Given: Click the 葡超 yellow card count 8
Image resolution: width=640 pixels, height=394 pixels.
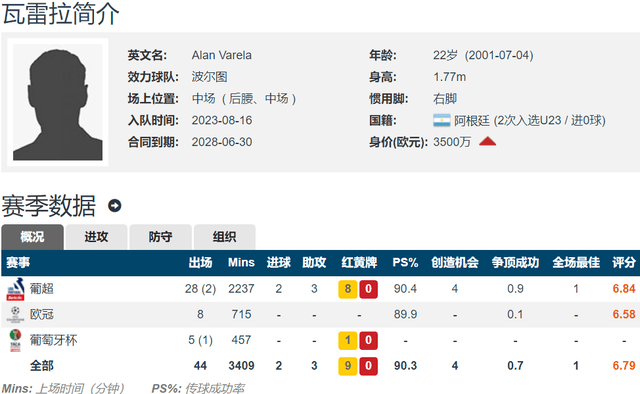Looking at the screenshot, I should pos(348,289).
